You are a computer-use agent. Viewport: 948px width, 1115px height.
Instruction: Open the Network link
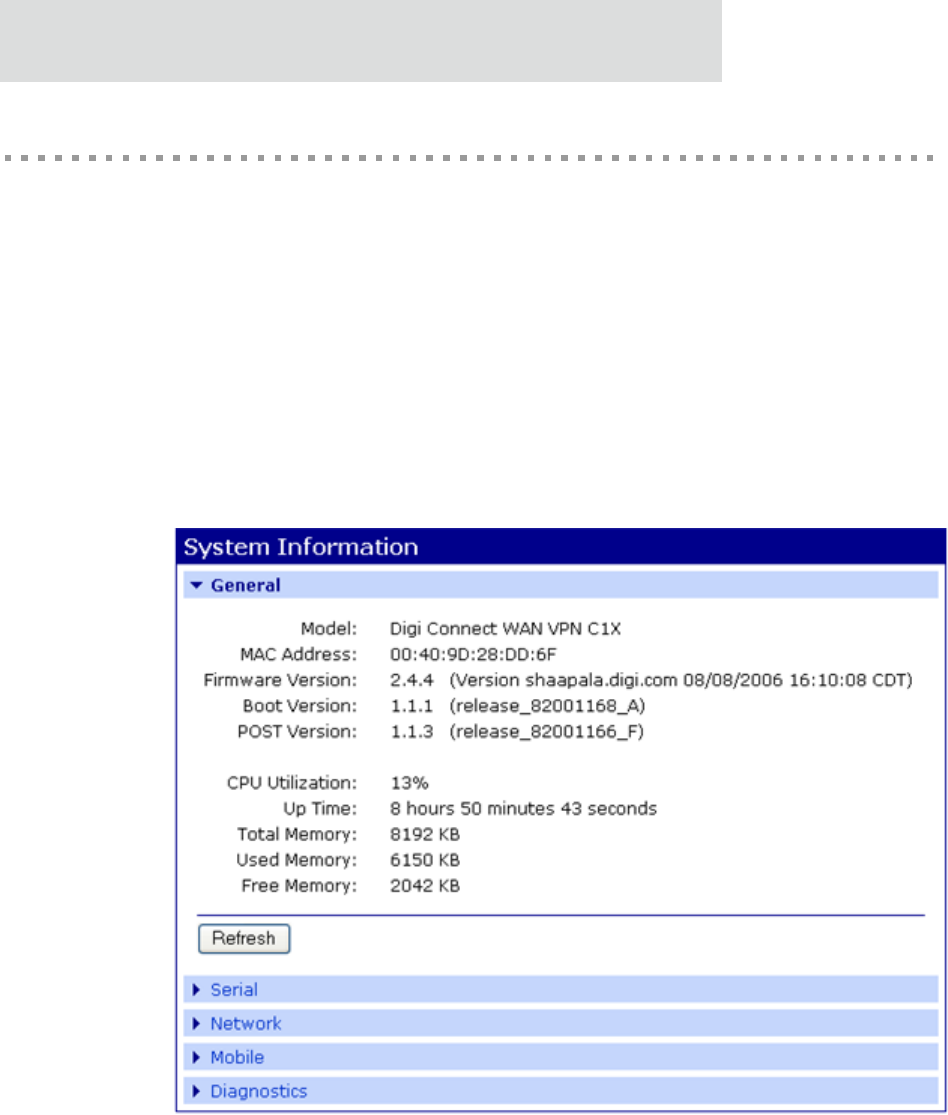[246, 1023]
